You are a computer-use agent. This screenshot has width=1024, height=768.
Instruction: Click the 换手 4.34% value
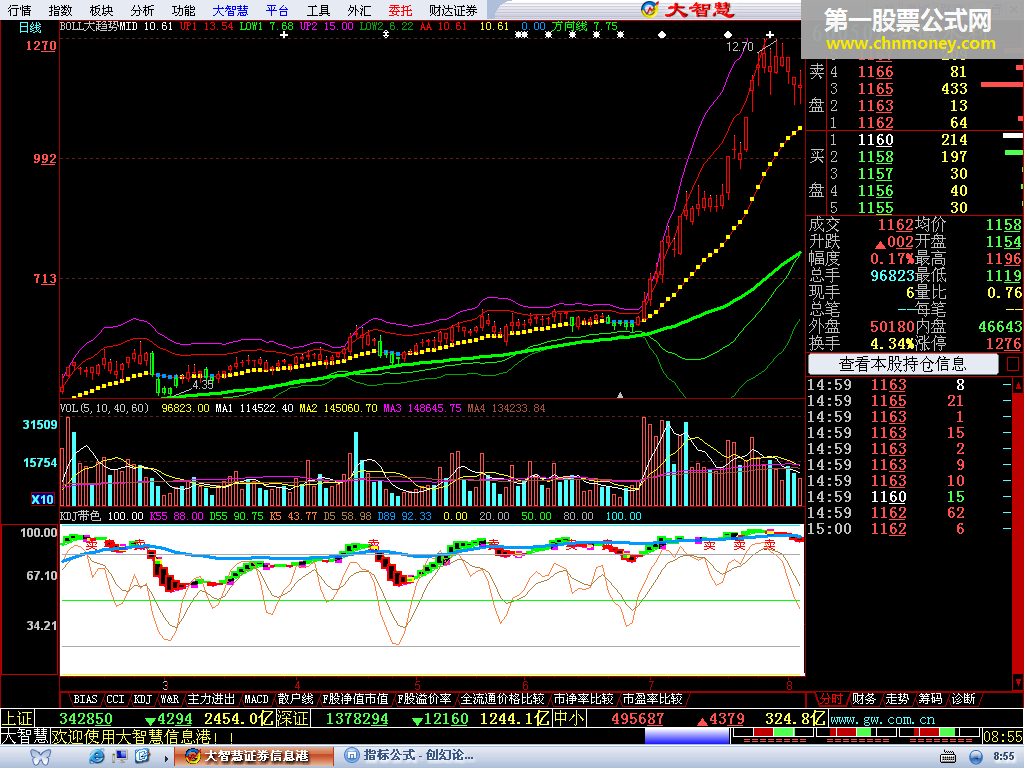(x=891, y=343)
